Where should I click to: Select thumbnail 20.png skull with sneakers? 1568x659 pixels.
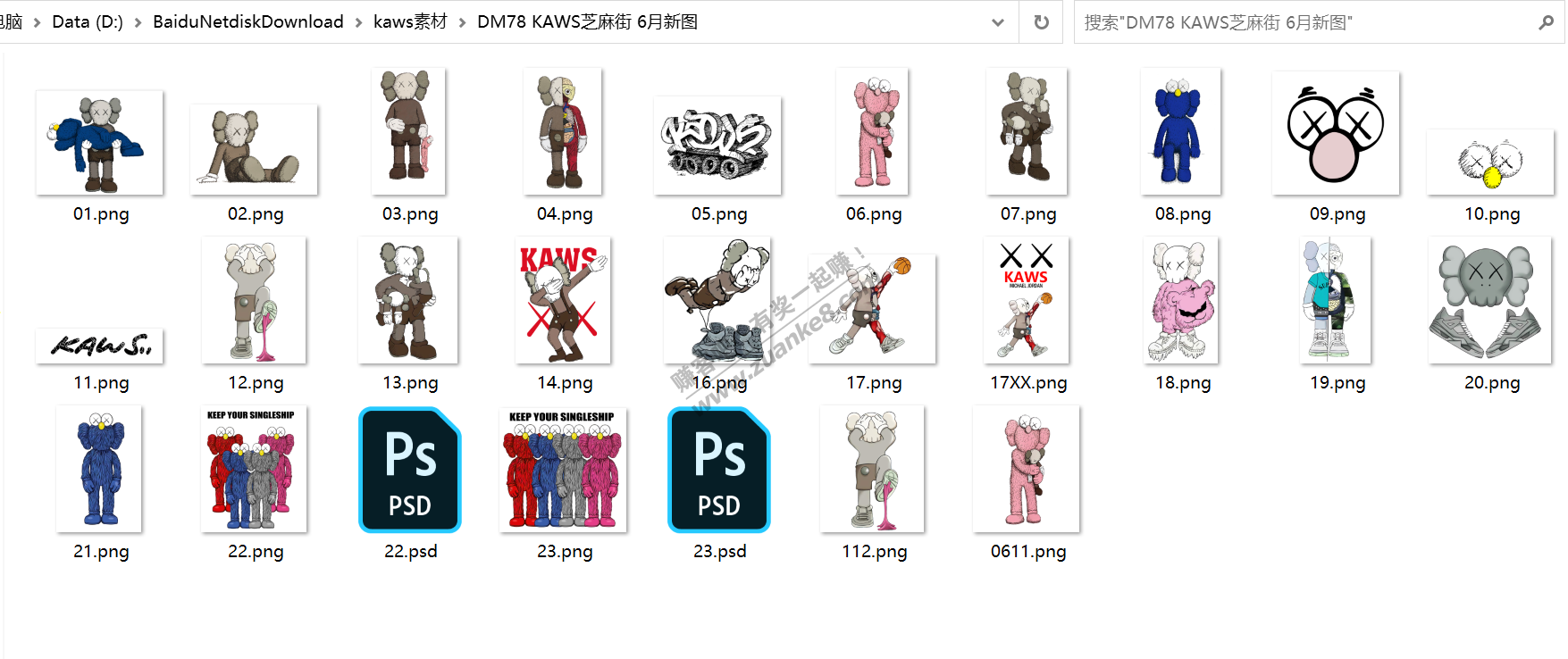pos(1490,300)
